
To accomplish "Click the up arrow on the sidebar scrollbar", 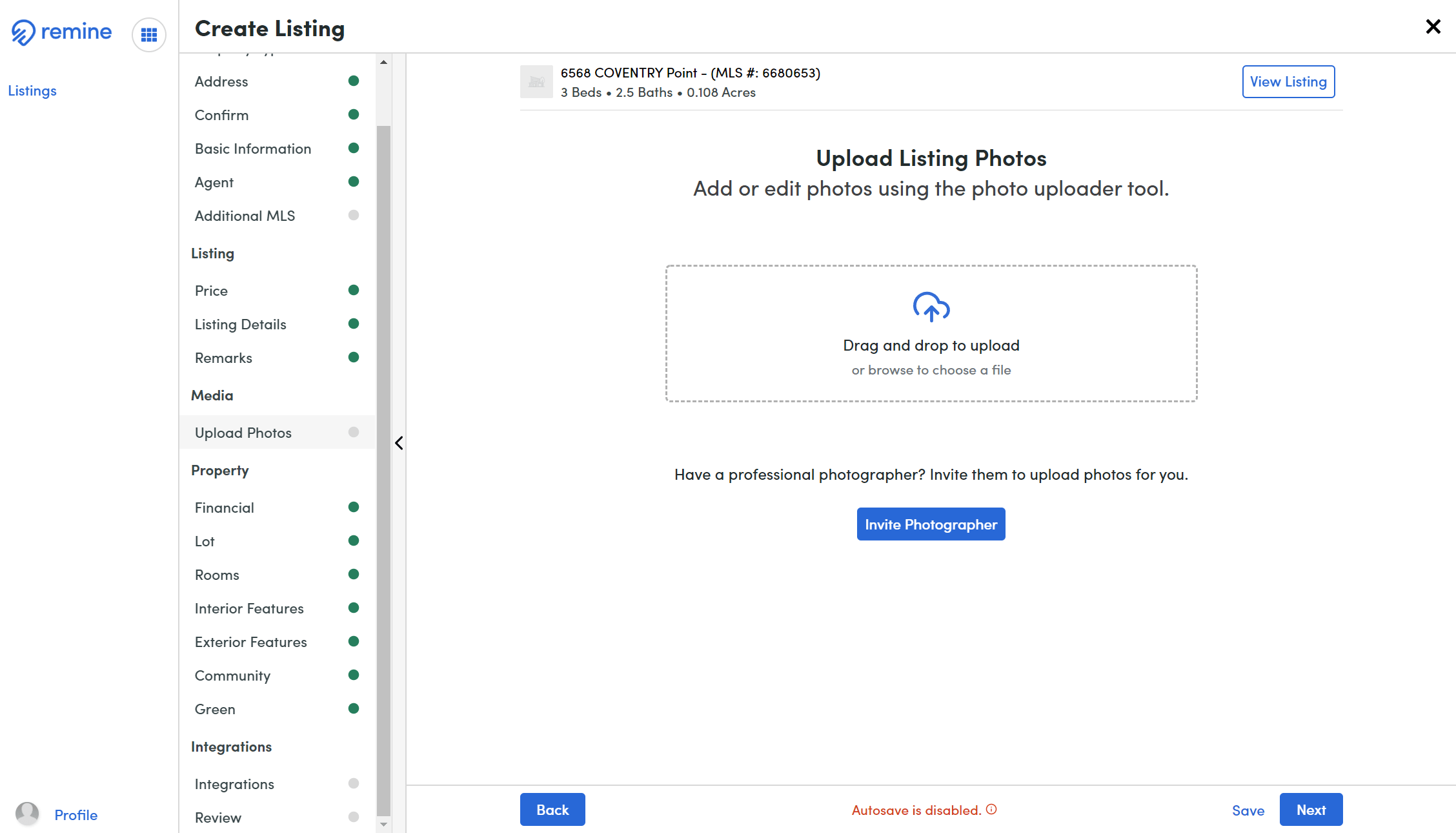I will 383,62.
